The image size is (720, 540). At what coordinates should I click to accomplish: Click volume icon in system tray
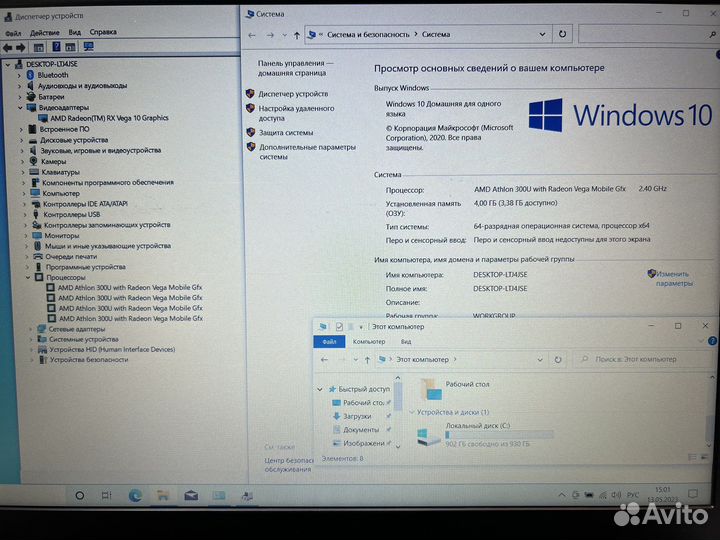point(616,495)
